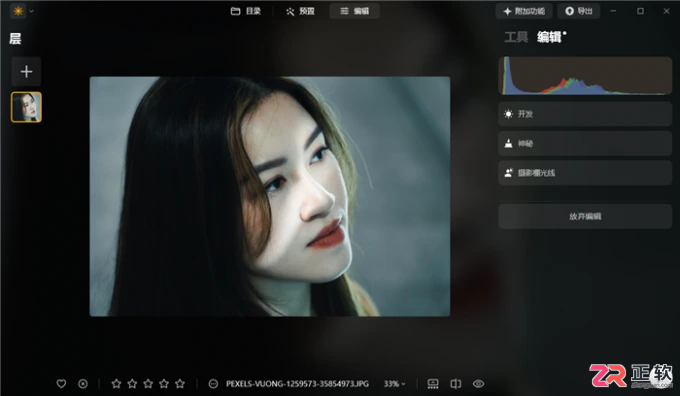
Task: Click the 导出 export button
Action: point(579,11)
